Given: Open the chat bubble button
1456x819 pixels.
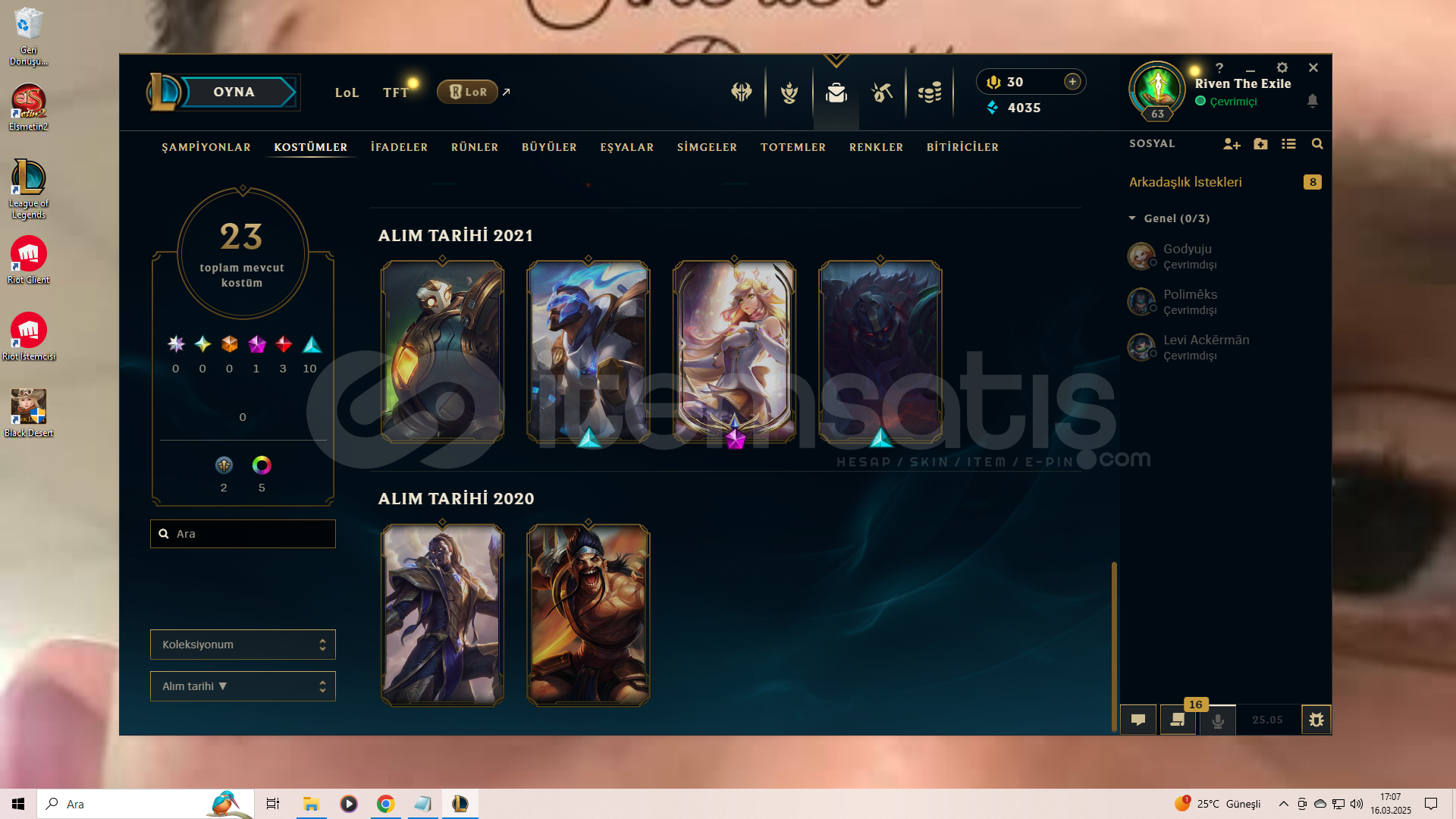Looking at the screenshot, I should click(x=1138, y=720).
